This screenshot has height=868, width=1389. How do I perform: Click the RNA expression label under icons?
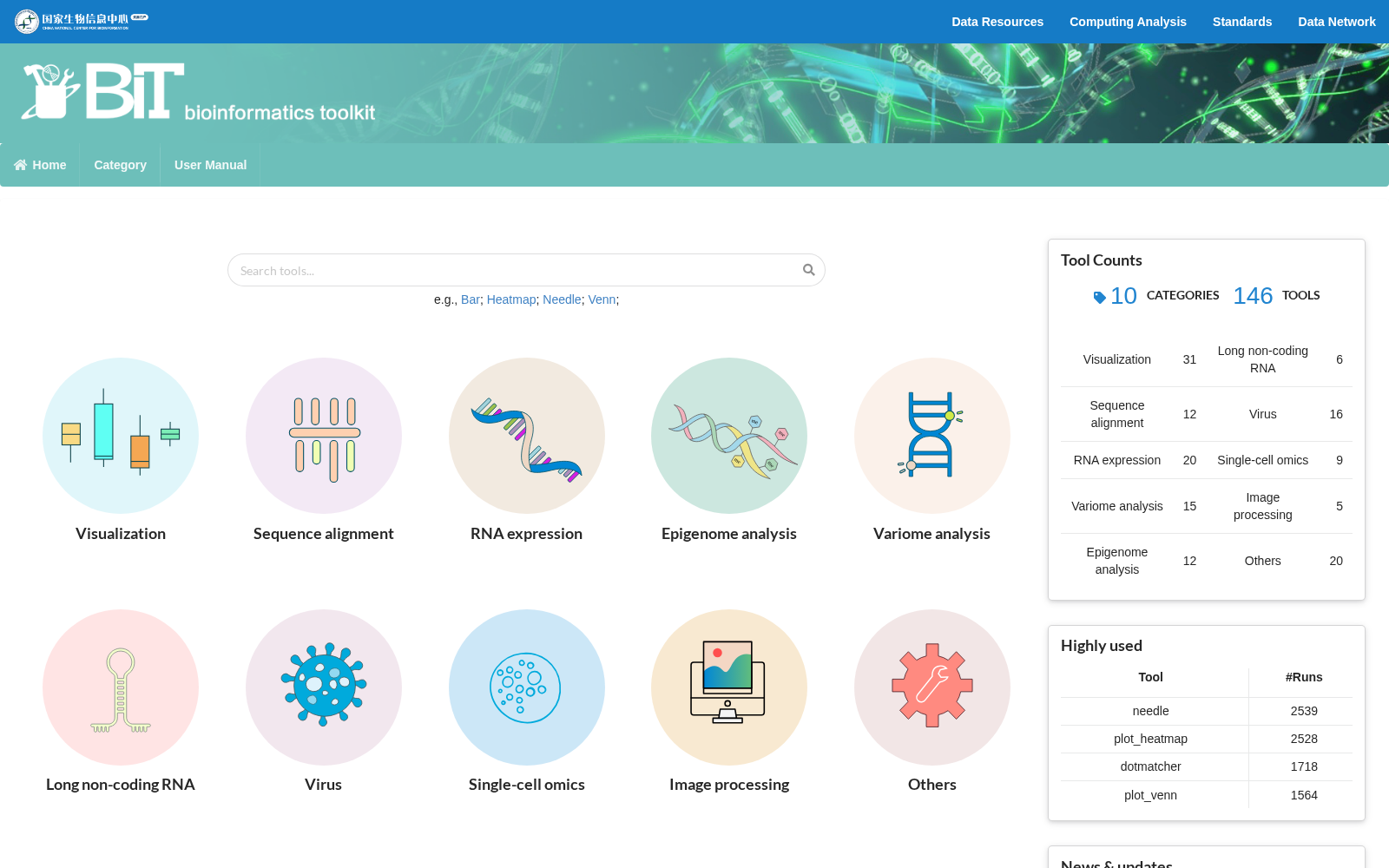(527, 534)
